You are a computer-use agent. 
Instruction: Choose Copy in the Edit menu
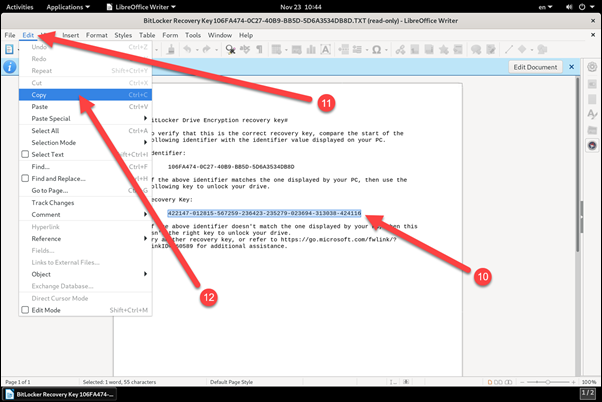click(85, 95)
